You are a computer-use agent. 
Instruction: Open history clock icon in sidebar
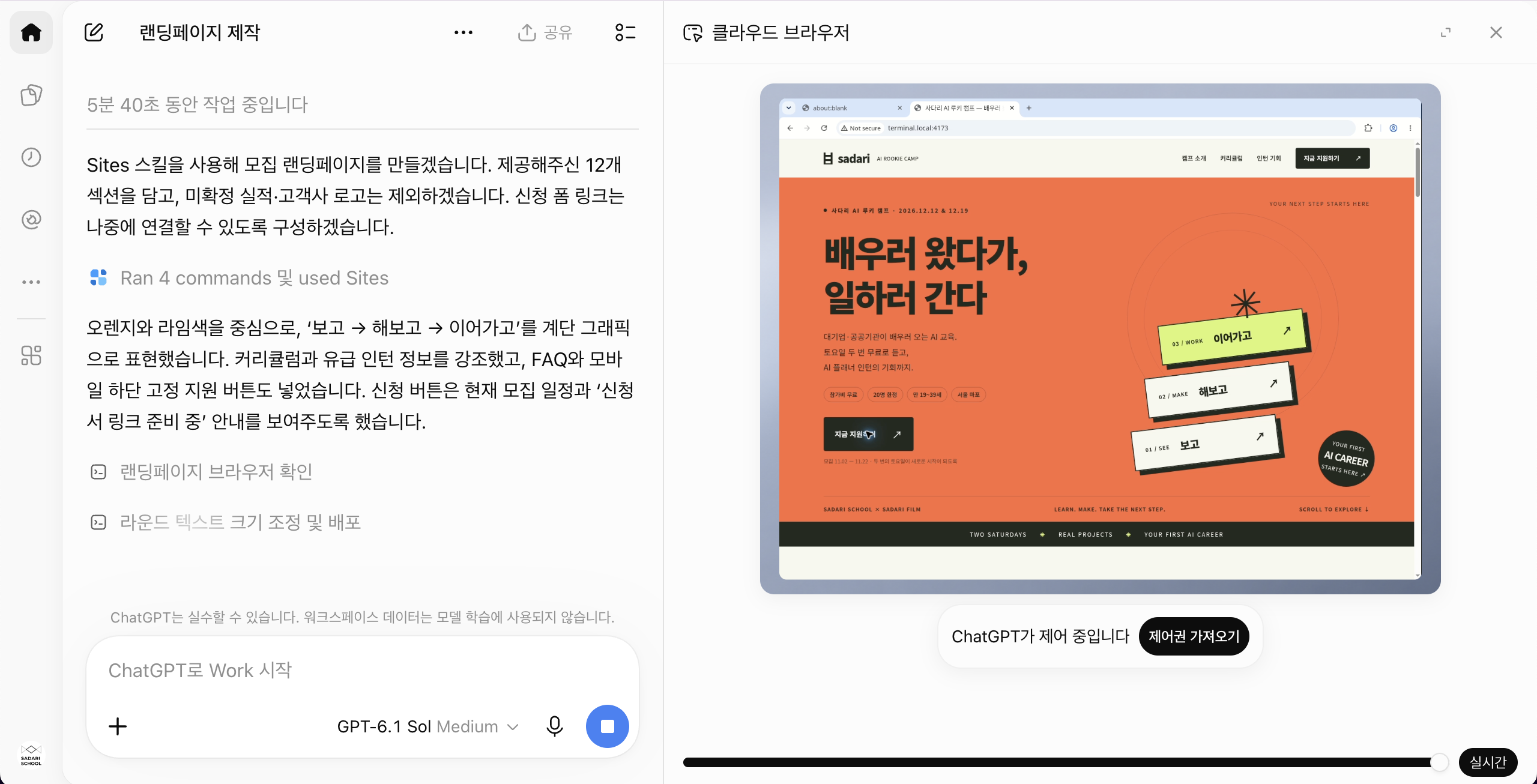[31, 157]
